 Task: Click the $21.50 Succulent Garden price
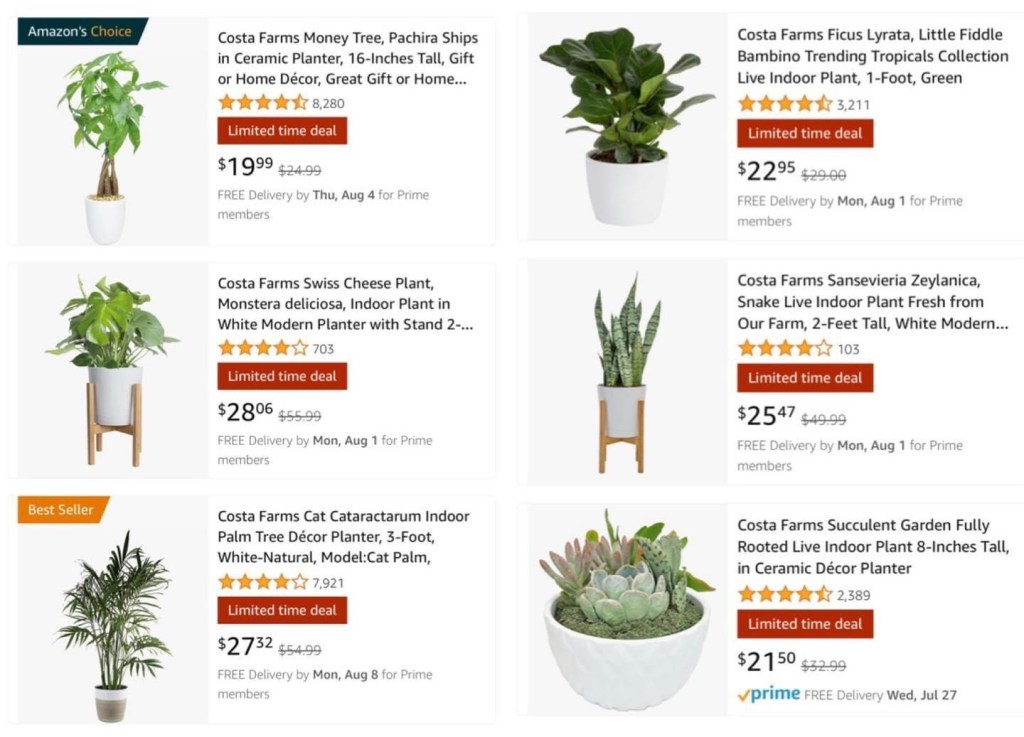[766, 660]
